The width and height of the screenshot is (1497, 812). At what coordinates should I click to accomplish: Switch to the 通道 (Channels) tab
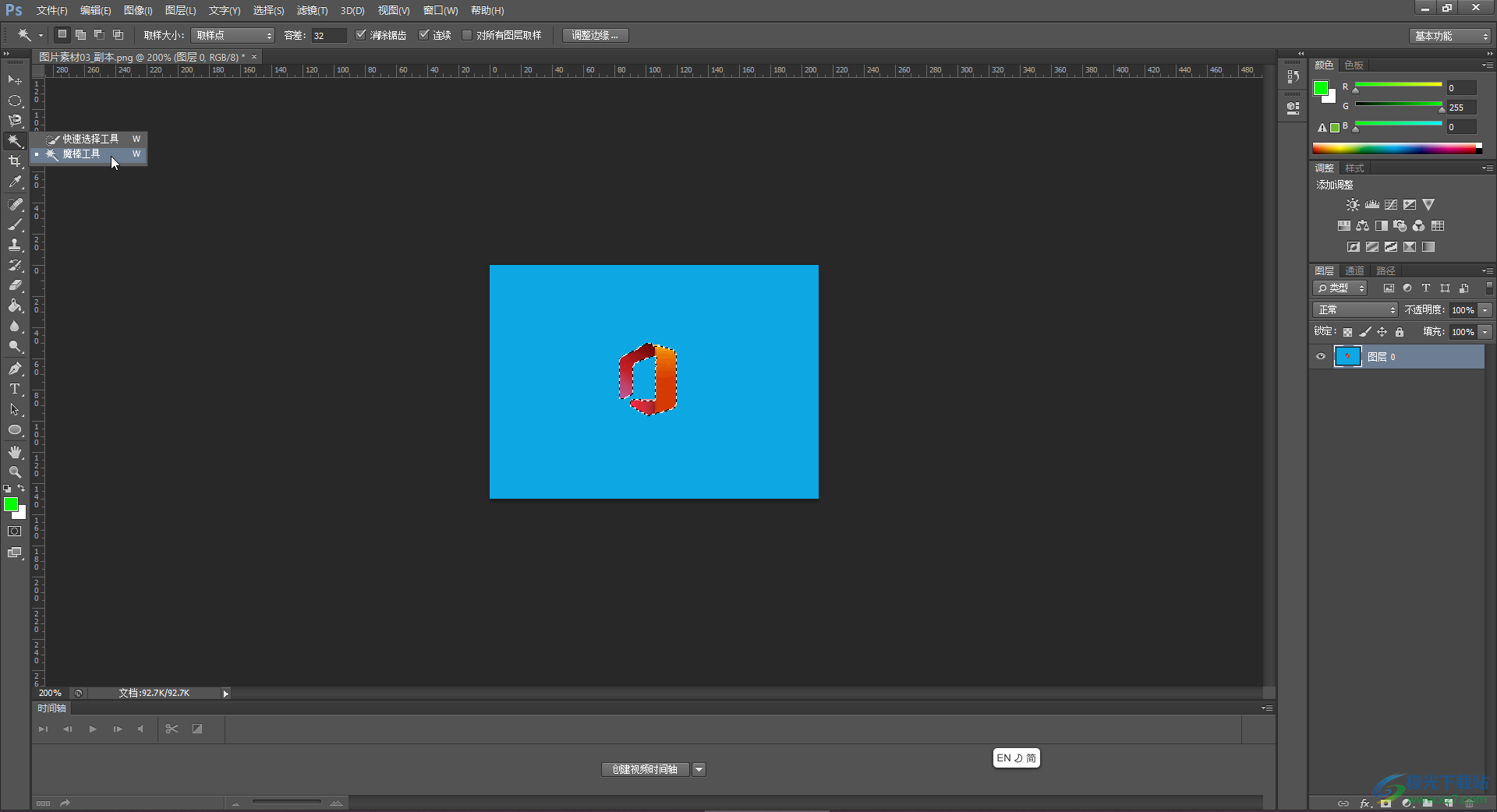1355,271
